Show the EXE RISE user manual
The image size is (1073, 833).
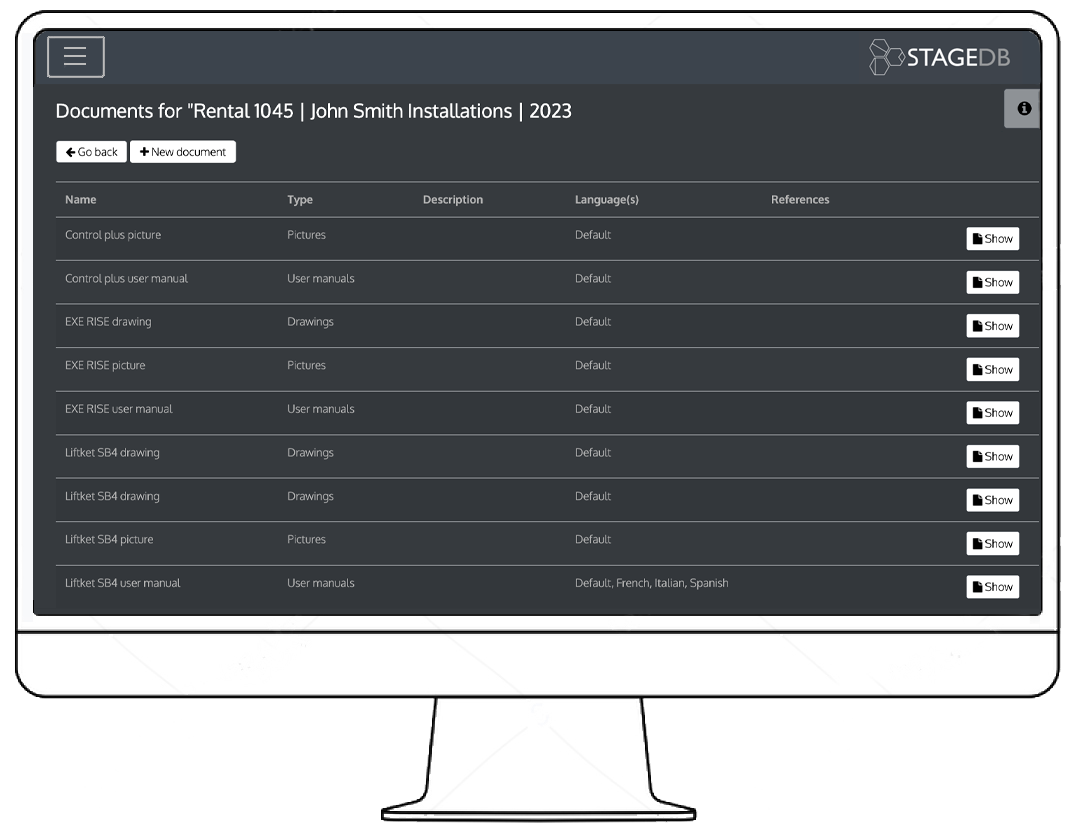(x=992, y=413)
